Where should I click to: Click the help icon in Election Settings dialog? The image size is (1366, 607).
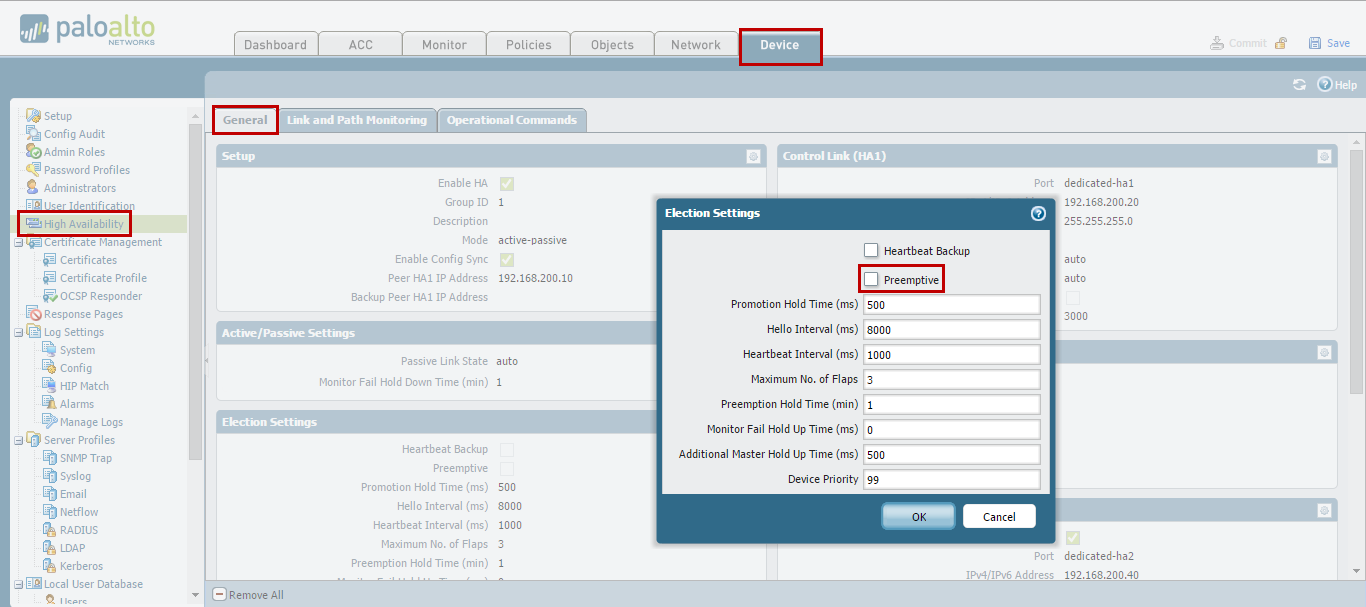click(1038, 213)
